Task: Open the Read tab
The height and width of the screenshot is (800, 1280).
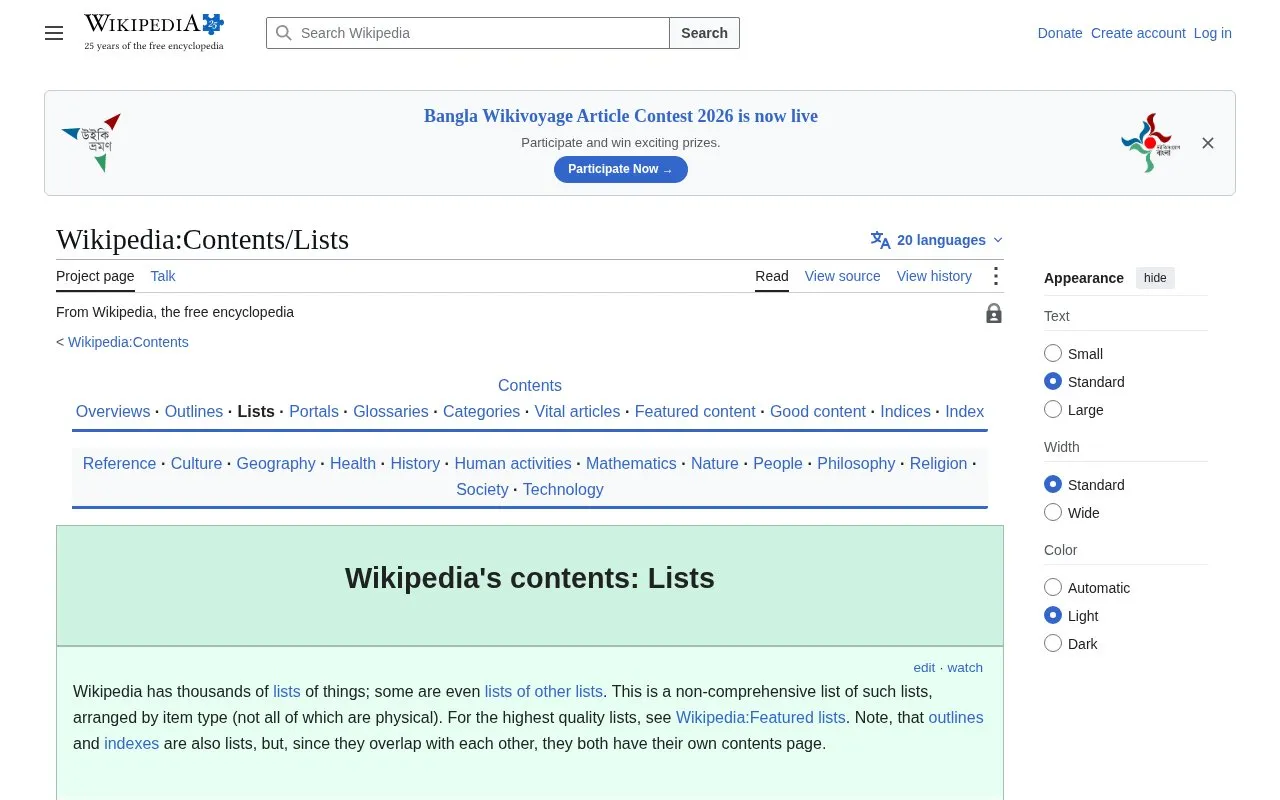Action: 772,276
